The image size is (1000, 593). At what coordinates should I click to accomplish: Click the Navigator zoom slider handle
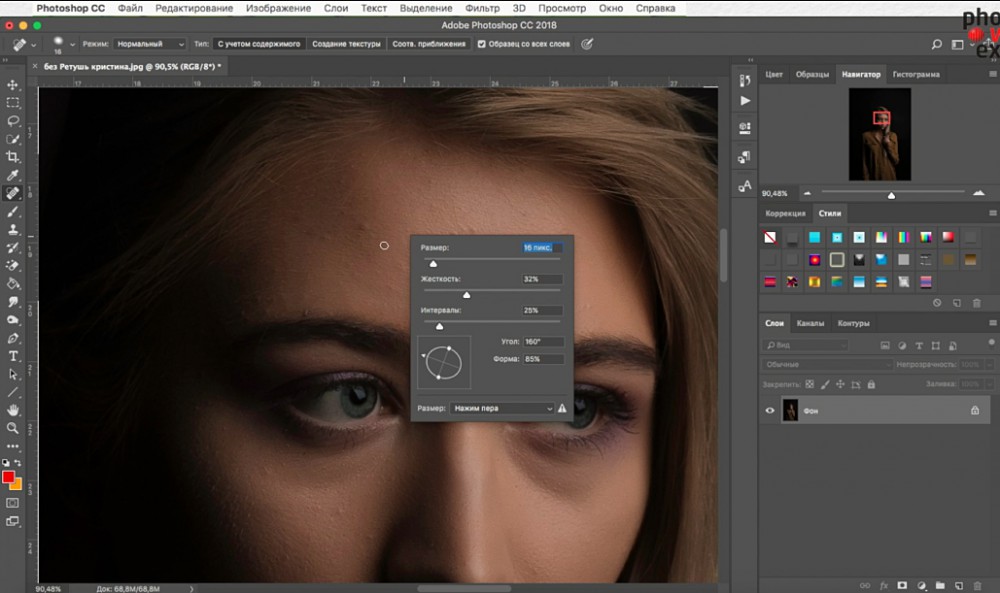pos(892,195)
